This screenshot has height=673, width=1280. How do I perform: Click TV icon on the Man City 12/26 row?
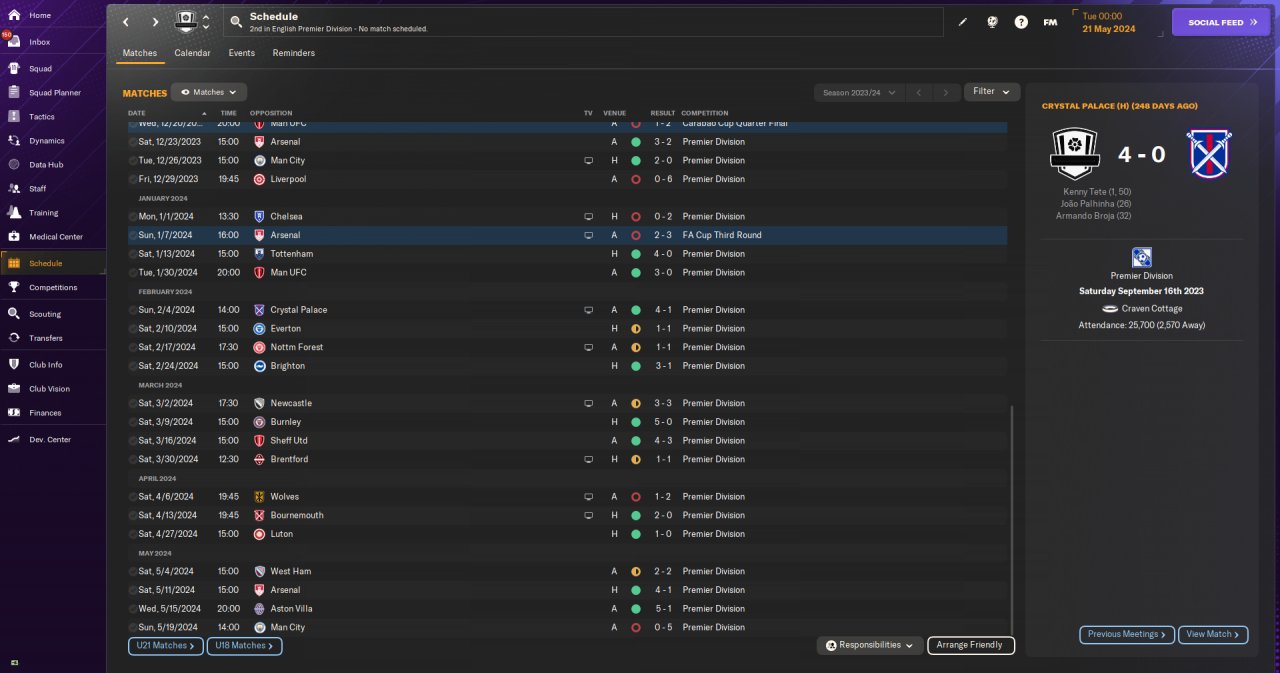tap(589, 160)
